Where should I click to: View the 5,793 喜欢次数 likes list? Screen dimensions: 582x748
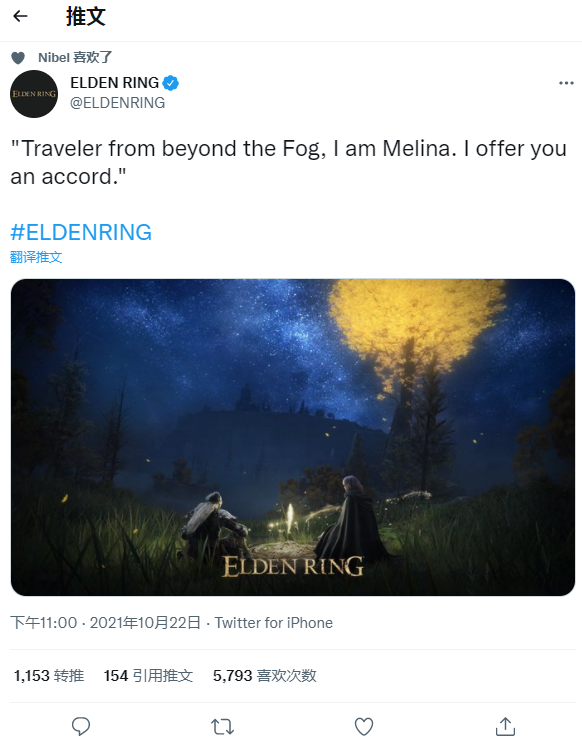coord(265,675)
